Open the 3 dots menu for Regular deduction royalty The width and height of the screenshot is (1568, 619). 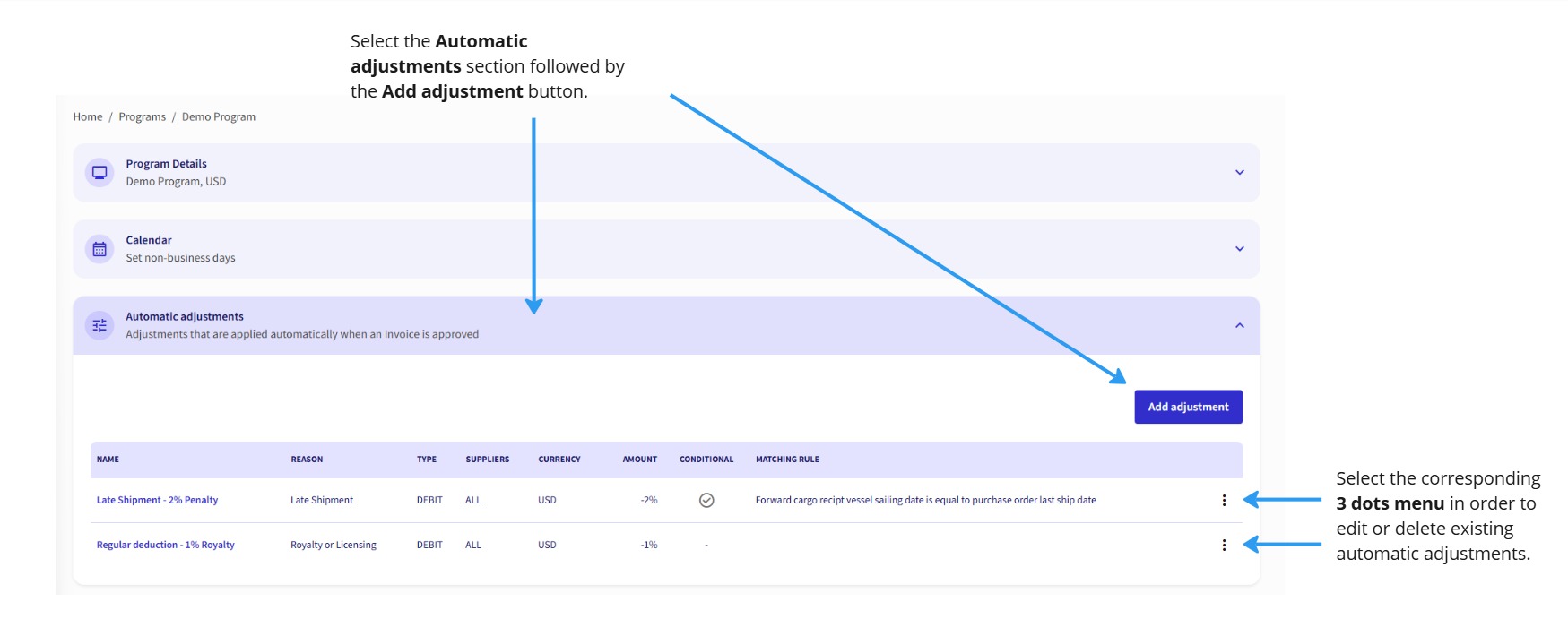[1225, 544]
